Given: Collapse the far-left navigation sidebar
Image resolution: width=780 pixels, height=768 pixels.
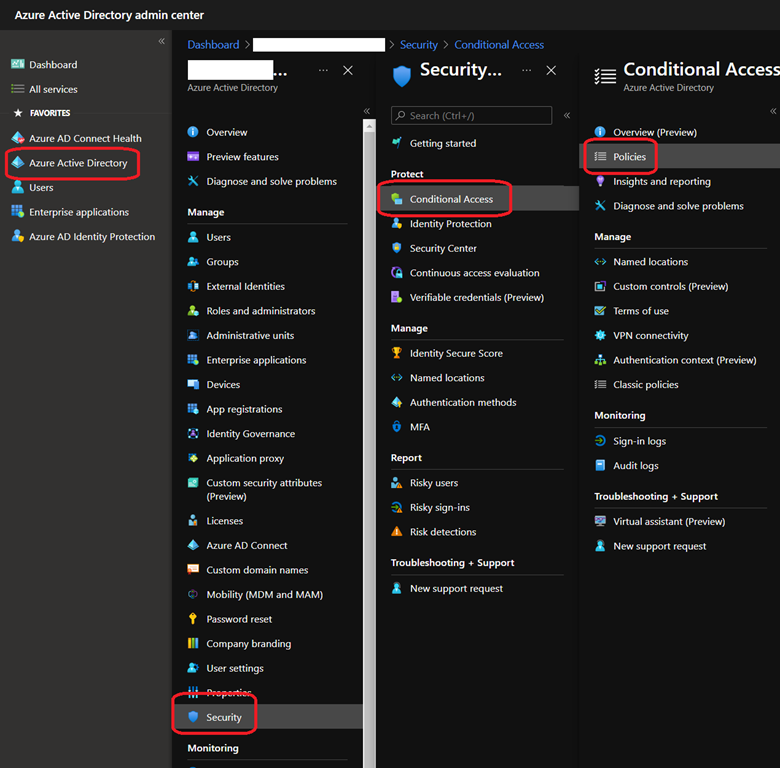Looking at the screenshot, I should [162, 41].
